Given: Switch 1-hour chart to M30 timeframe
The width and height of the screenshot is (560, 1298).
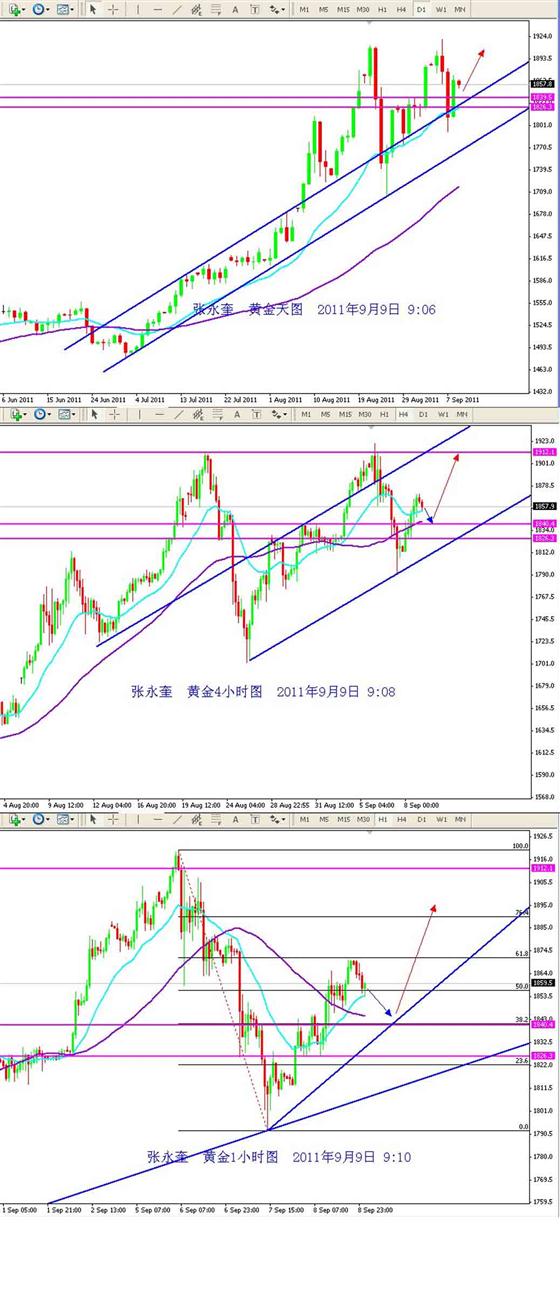Looking at the screenshot, I should tap(363, 819).
